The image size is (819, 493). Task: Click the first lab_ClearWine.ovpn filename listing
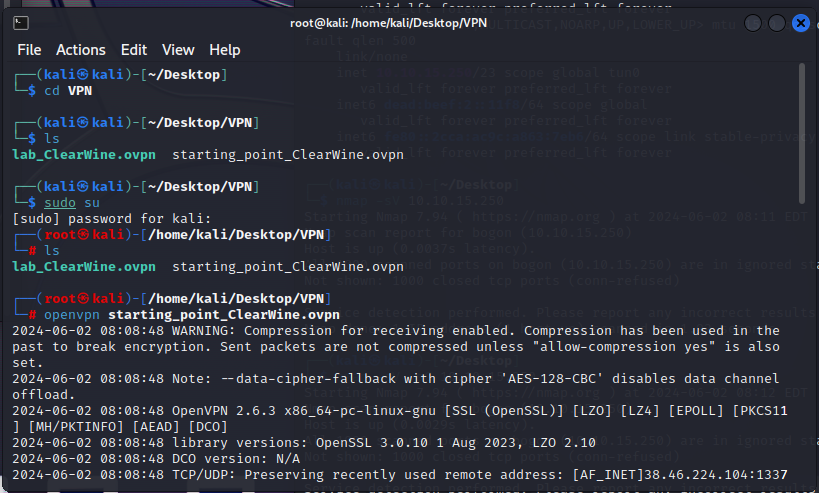84,155
